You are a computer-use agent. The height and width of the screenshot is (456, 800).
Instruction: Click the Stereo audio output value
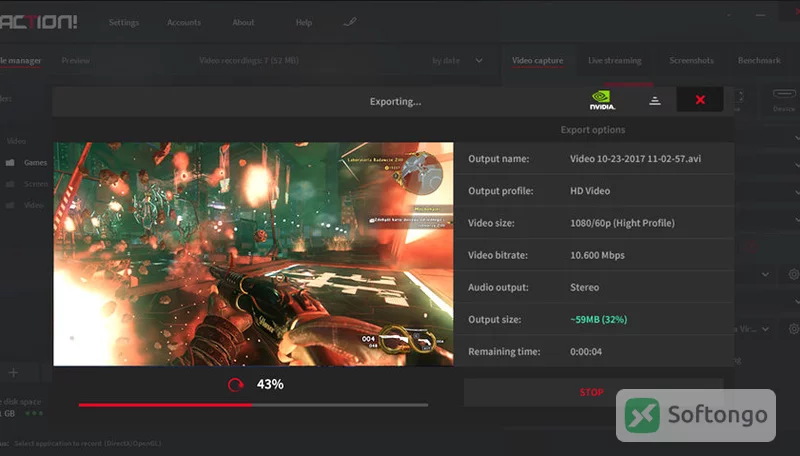(584, 287)
